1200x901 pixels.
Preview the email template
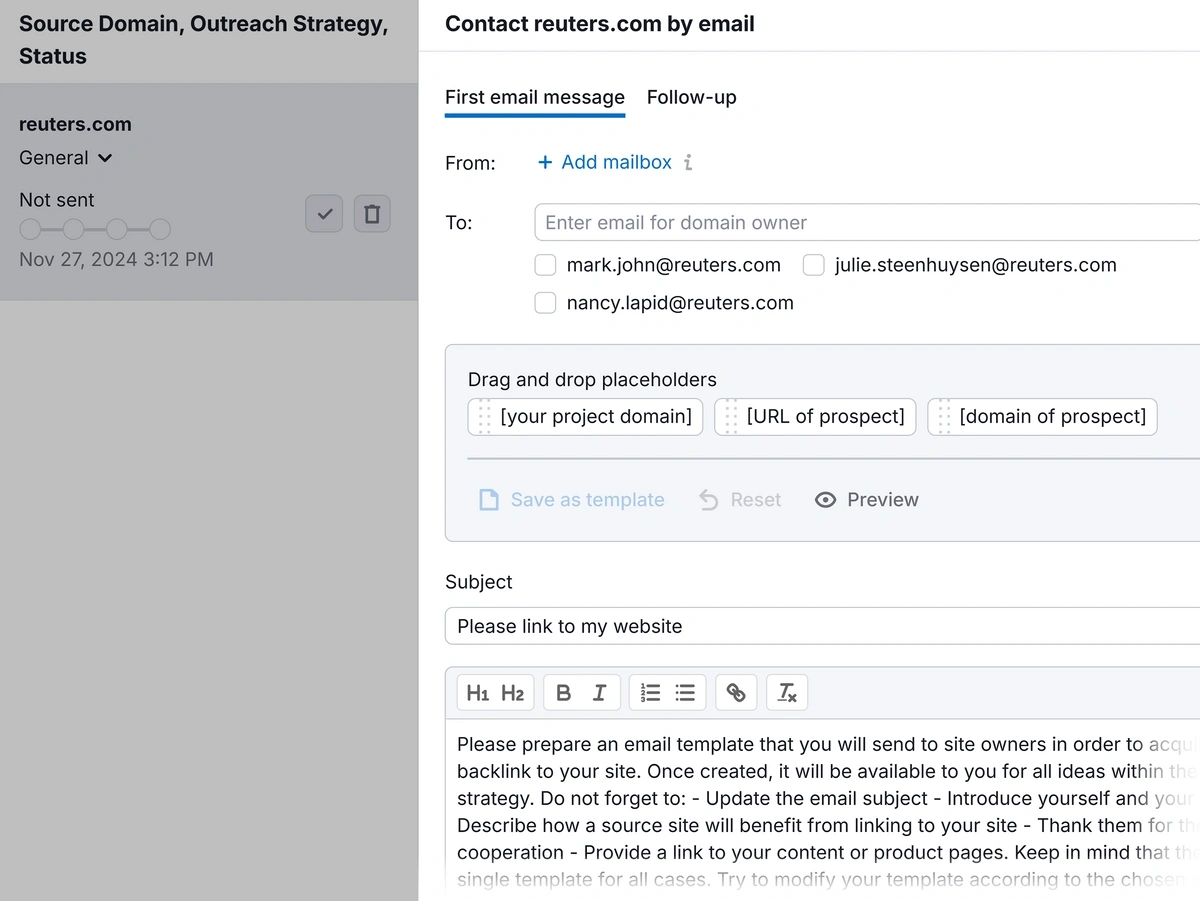tap(866, 499)
